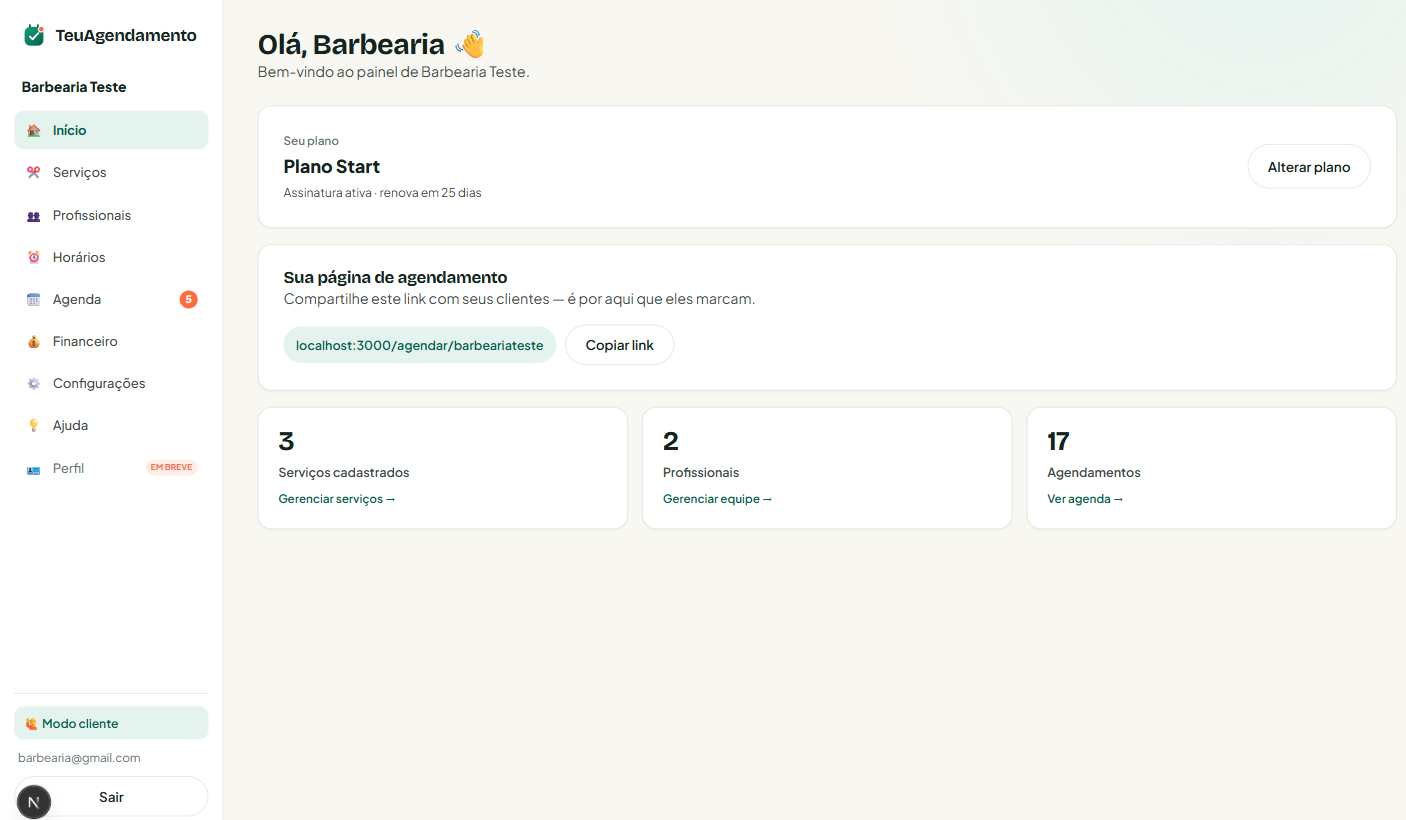Screen dimensions: 1406x820
Task: Switch to Modo cliente
Action: (111, 723)
